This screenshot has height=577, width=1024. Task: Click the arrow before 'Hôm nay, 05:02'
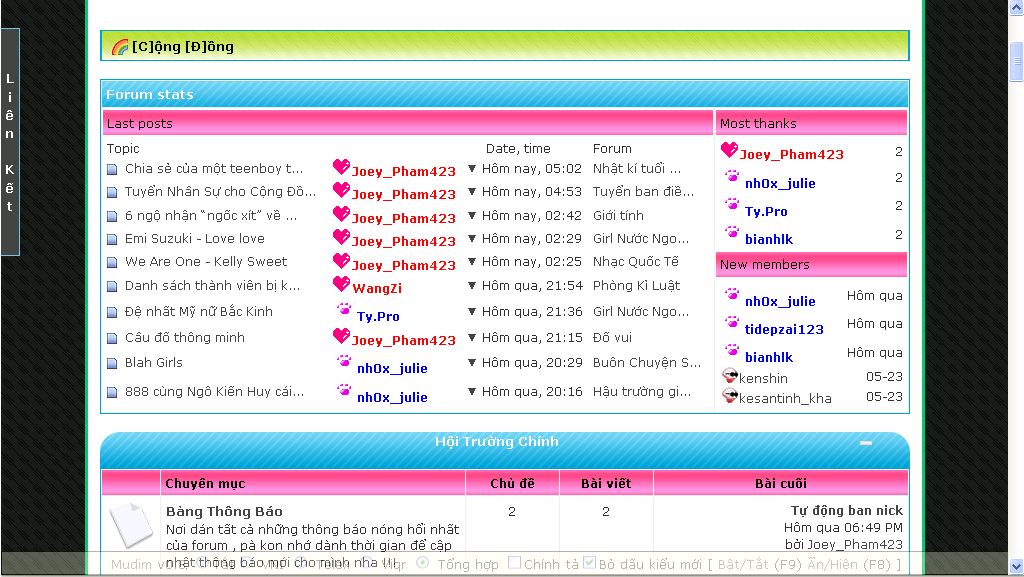pos(472,169)
